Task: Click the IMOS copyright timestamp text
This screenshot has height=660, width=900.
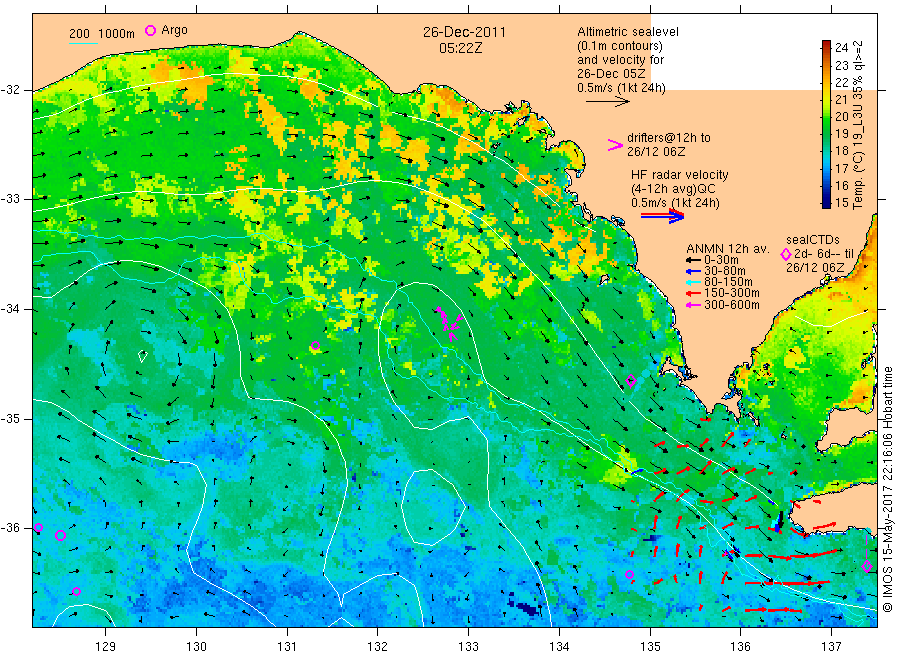Action: coord(888,488)
